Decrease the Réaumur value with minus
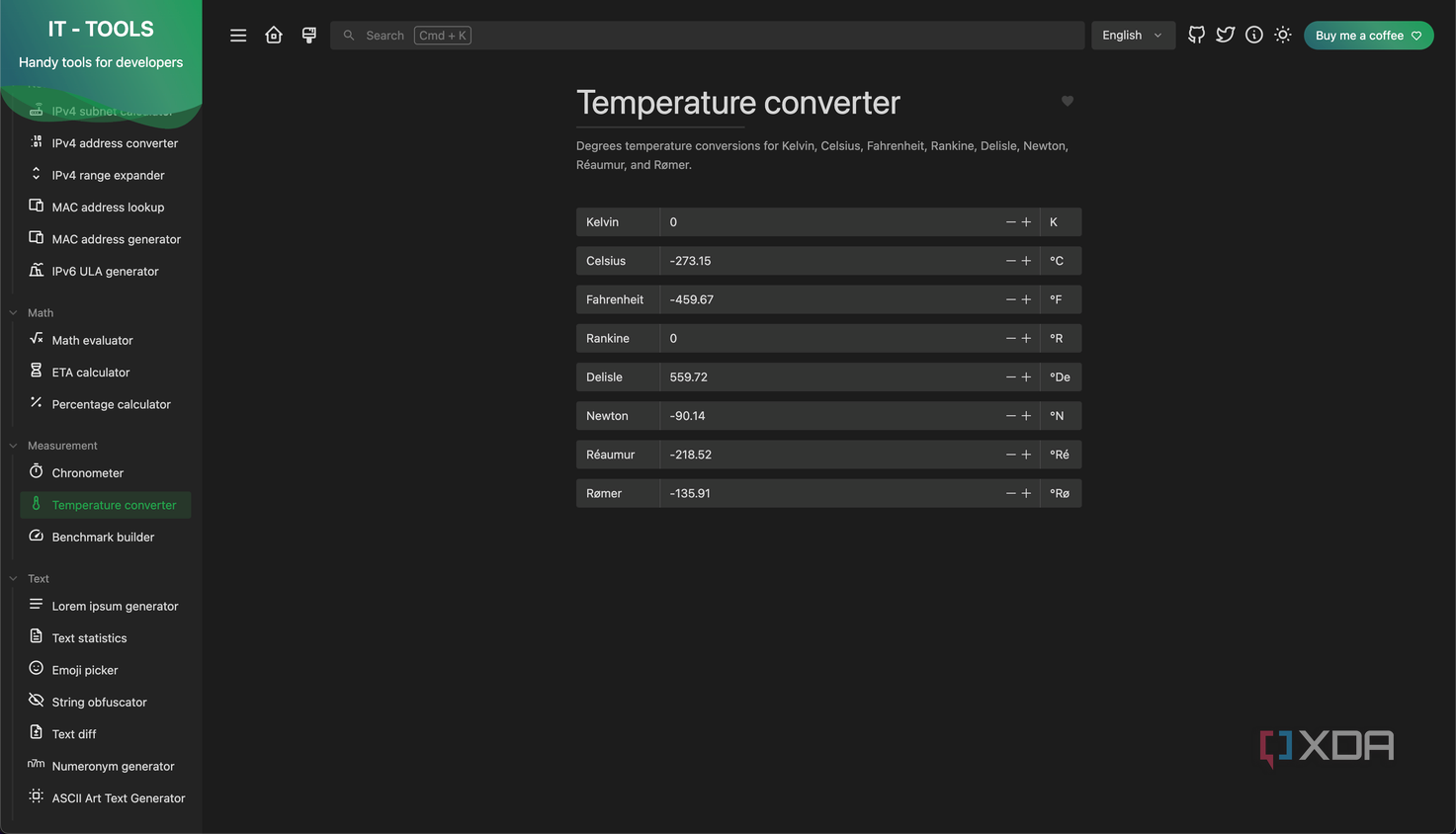1456x834 pixels. pos(1010,455)
